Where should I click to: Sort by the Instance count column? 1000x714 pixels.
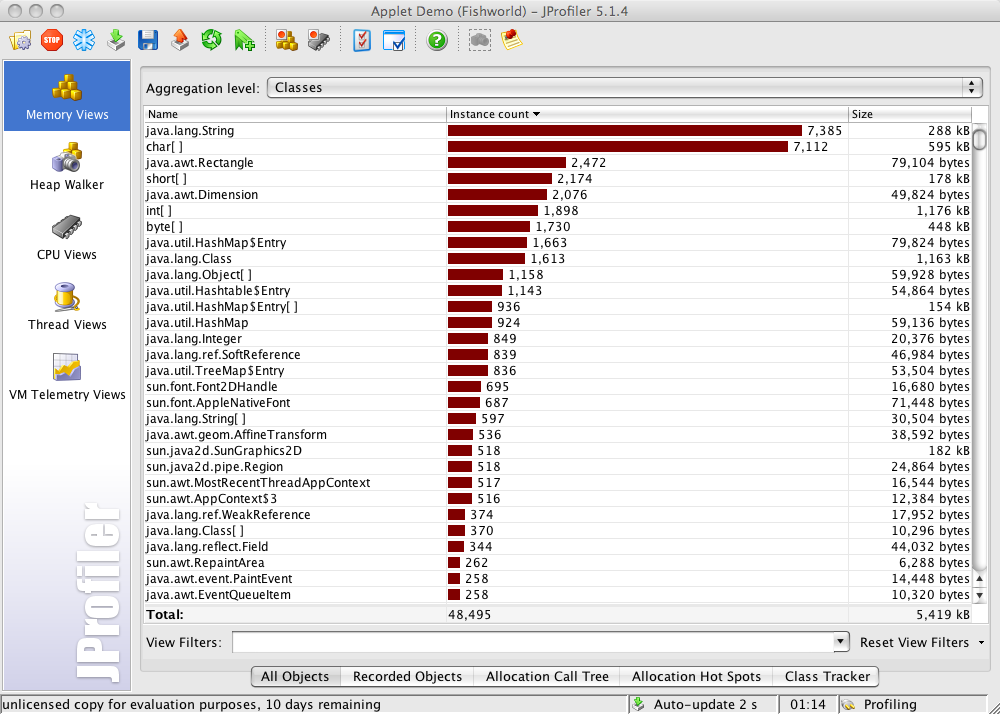pos(647,114)
